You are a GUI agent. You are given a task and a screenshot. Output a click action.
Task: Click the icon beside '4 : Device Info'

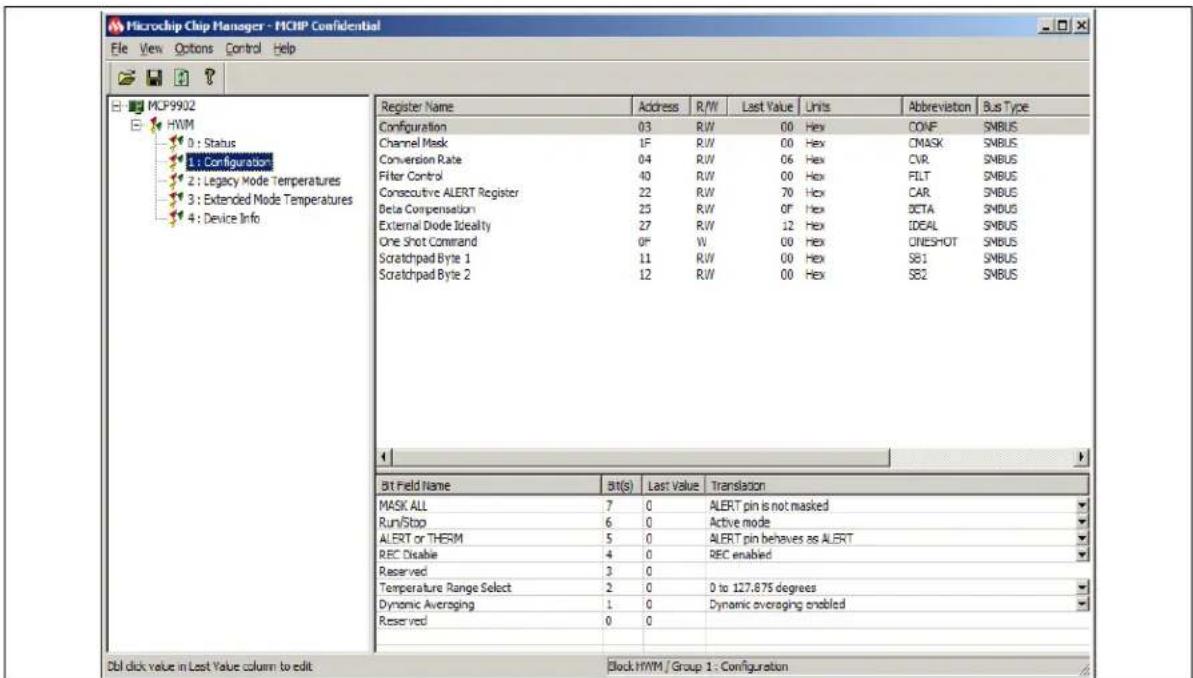[177, 218]
